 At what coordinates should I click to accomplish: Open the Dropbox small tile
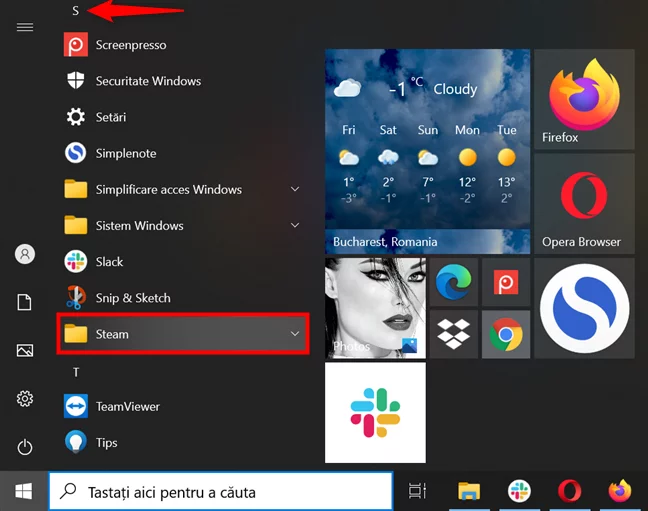[x=454, y=334]
